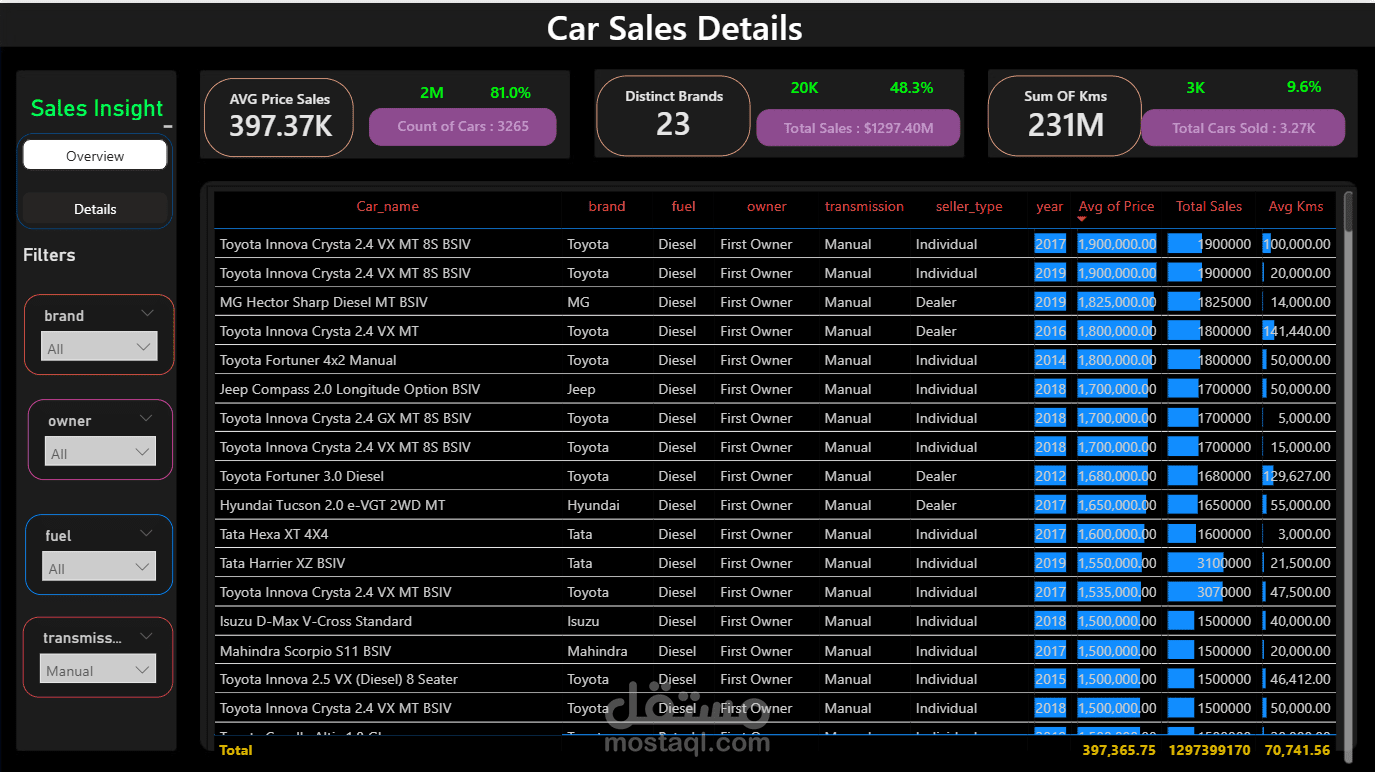Click the 1,600,000.00 price cell
Image resolution: width=1375 pixels, height=772 pixels.
1117,533
